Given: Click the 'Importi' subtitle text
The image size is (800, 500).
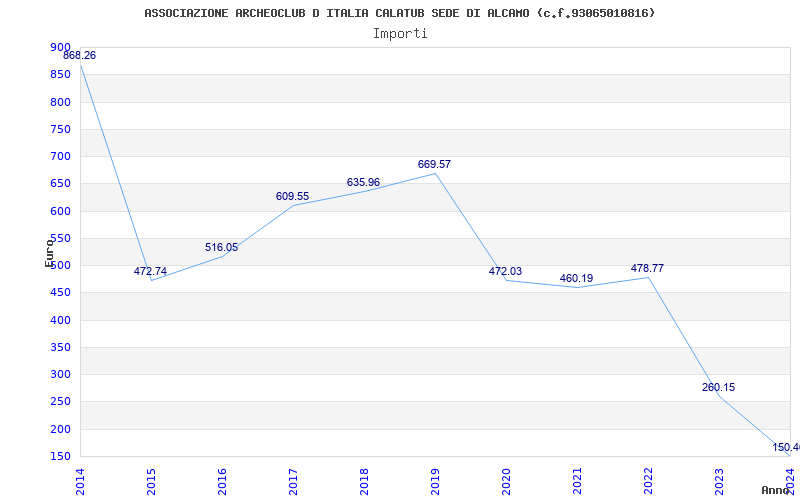Looking at the screenshot, I should (400, 34).
